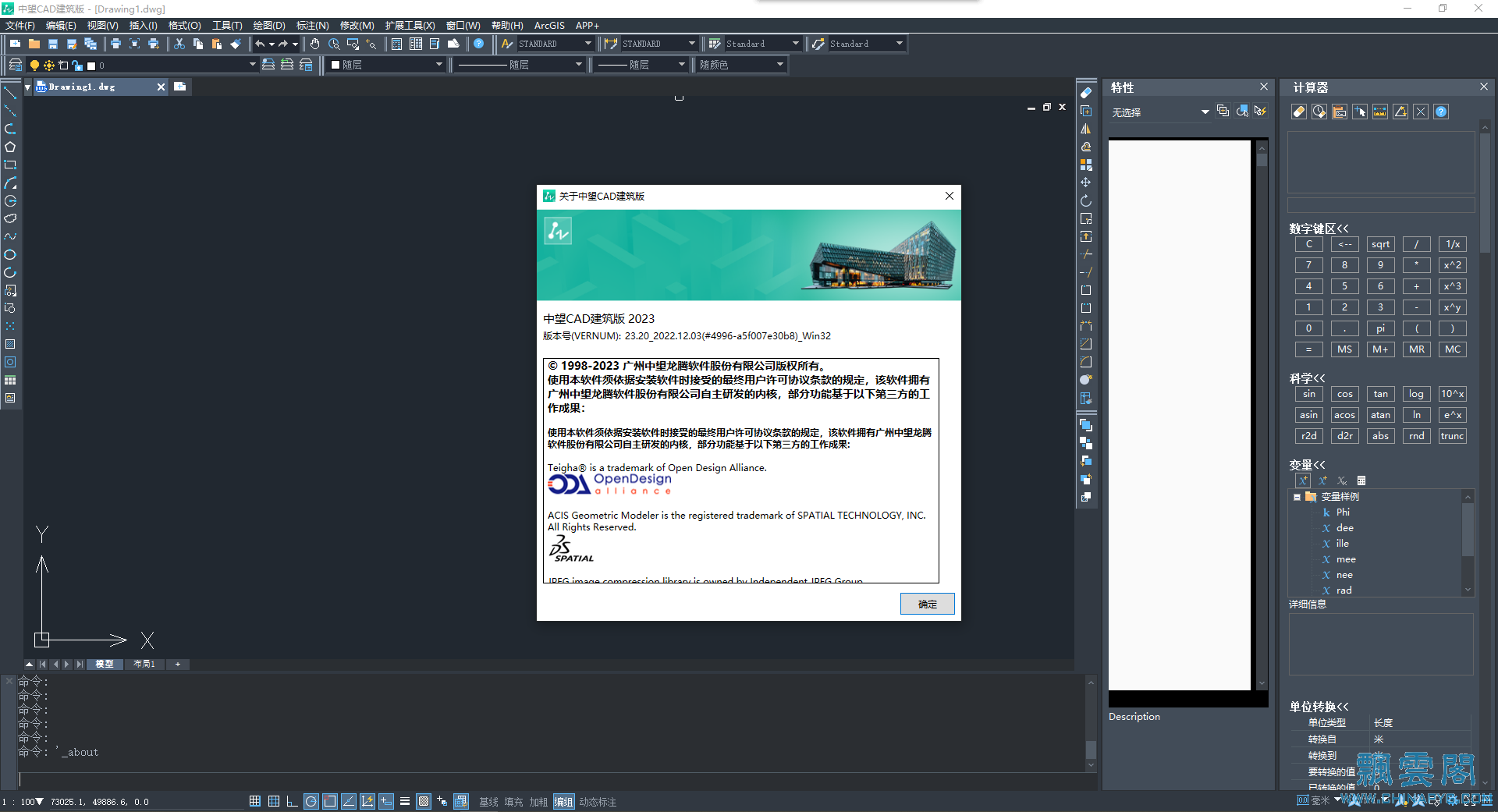
Task: Open a file with the folder icon
Action: [34, 44]
